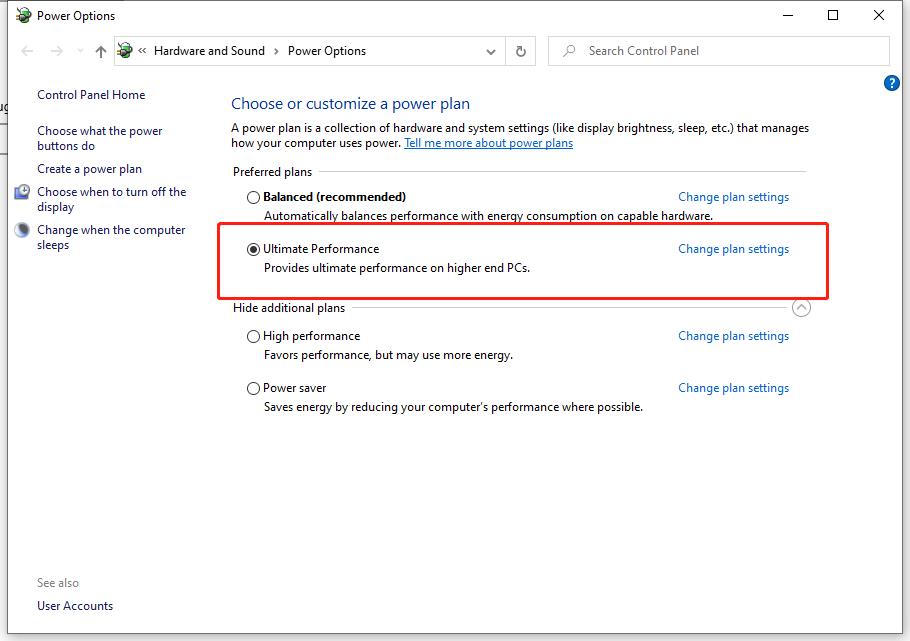Click the Power Options title bar icon
The width and height of the screenshot is (910, 641).
[x=24, y=15]
